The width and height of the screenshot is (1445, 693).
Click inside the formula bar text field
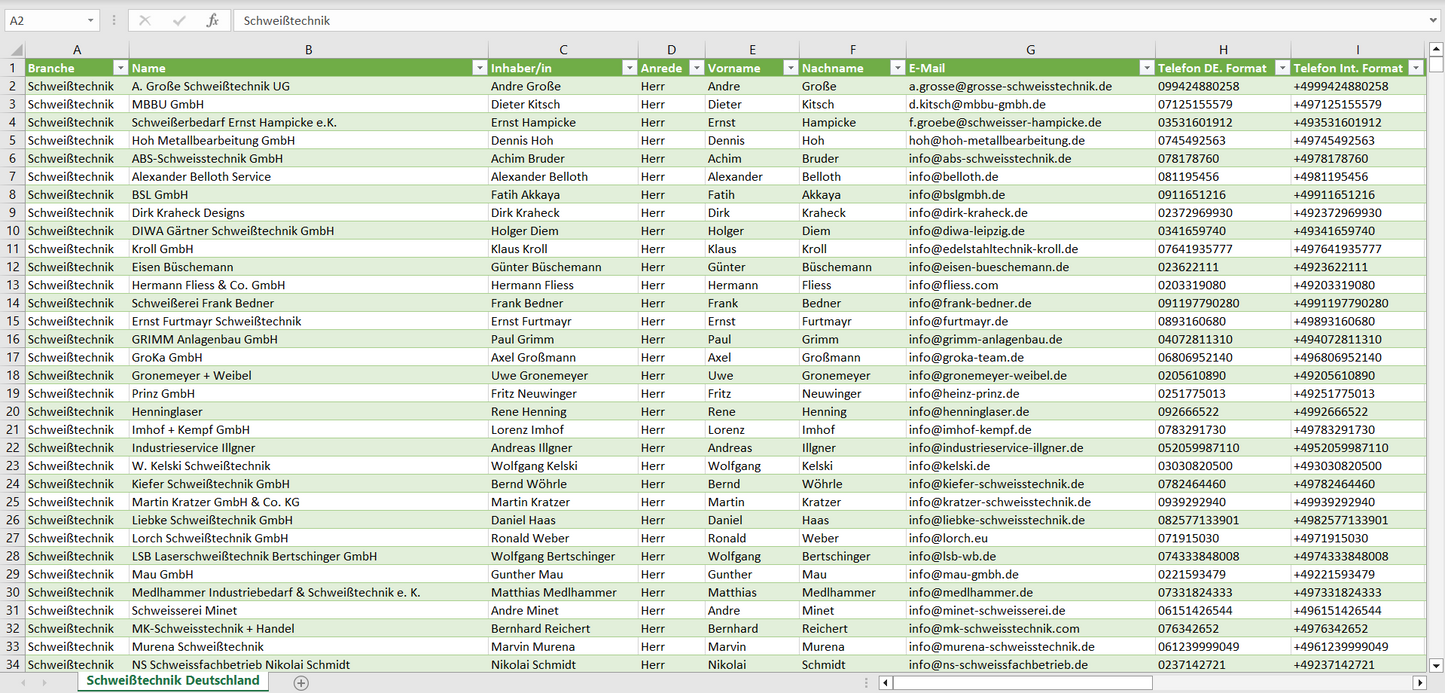tap(800, 20)
